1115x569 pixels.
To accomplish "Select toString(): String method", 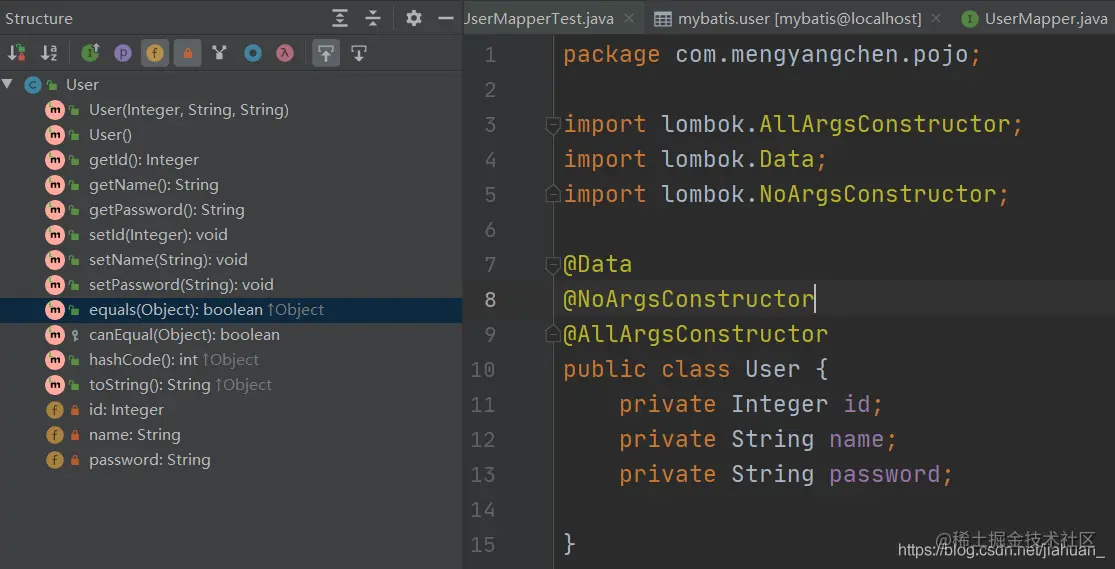I will [231, 384].
